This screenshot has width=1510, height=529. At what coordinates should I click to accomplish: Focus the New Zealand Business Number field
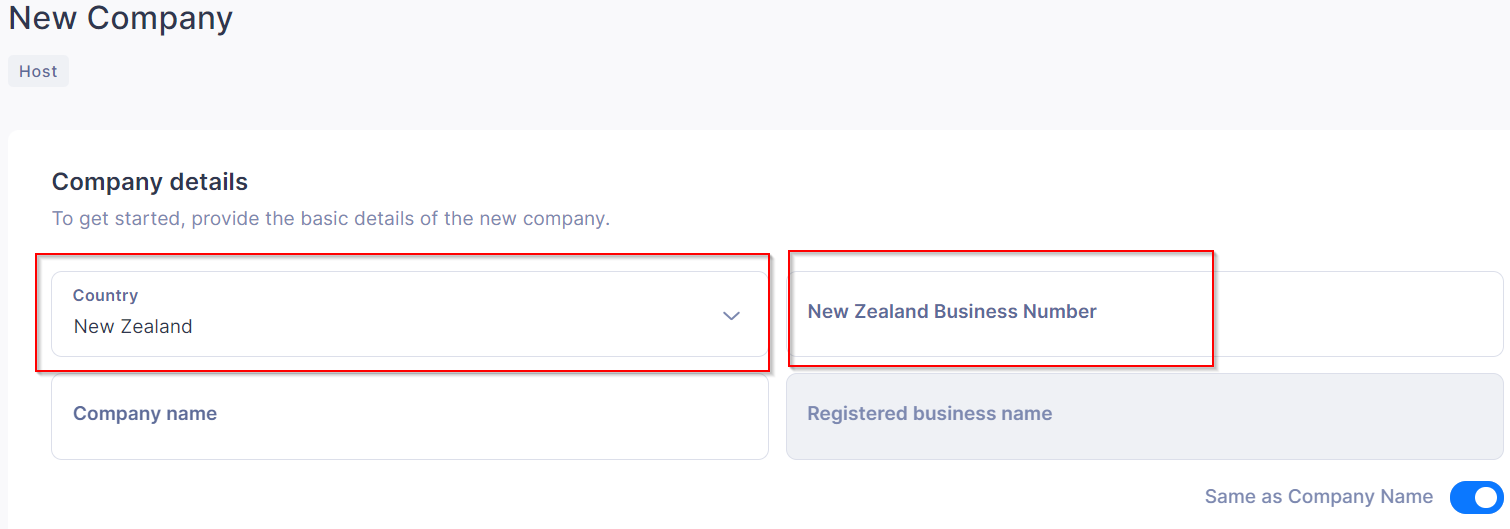[x=1145, y=314]
